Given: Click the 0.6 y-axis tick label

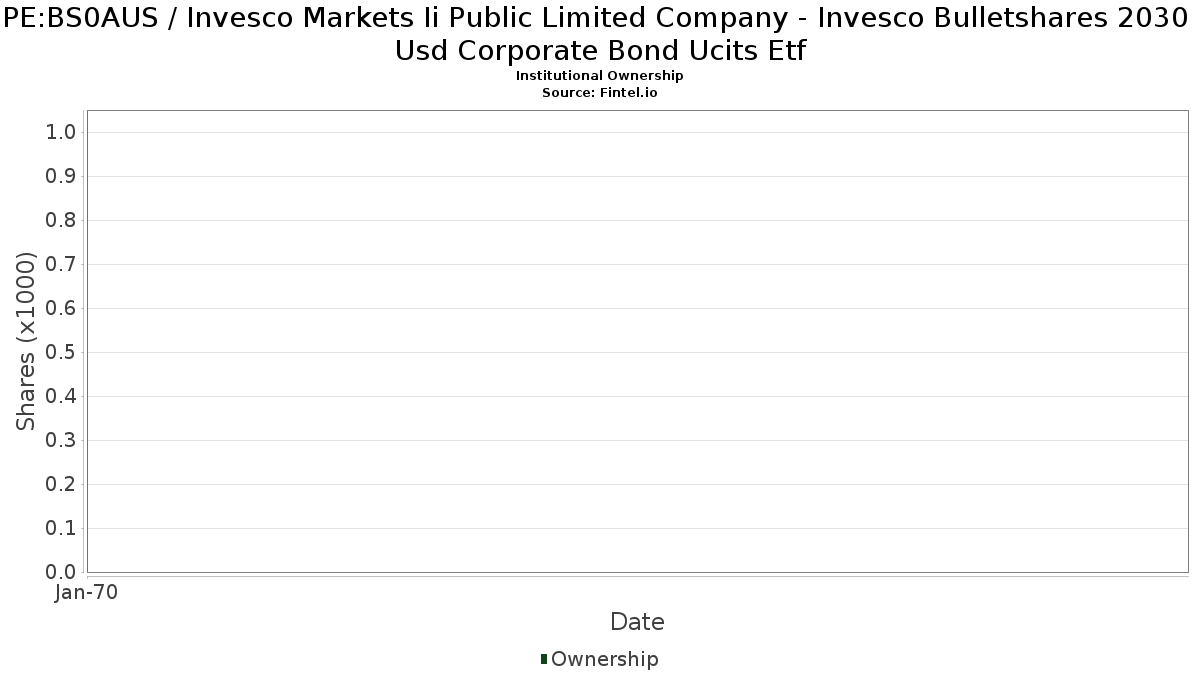Looking at the screenshot, I should tap(62, 309).
